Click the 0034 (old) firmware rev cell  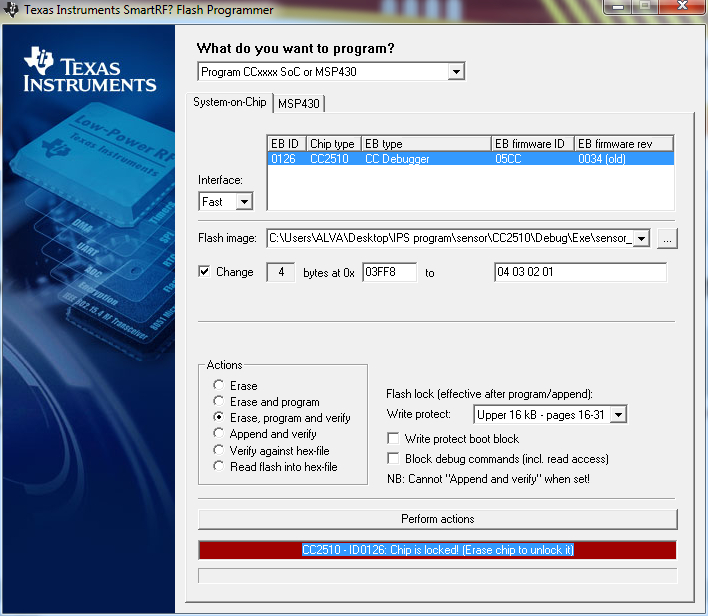click(602, 159)
